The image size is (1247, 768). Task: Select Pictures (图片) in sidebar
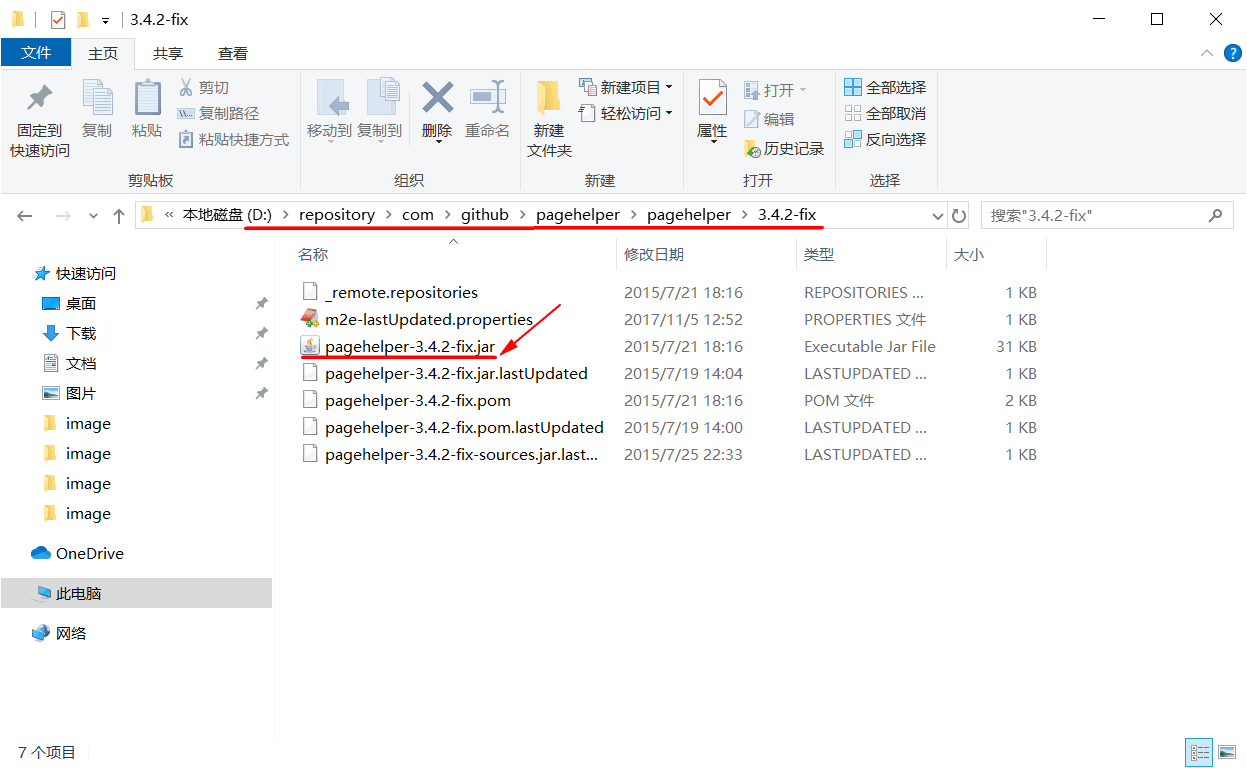click(x=69, y=393)
